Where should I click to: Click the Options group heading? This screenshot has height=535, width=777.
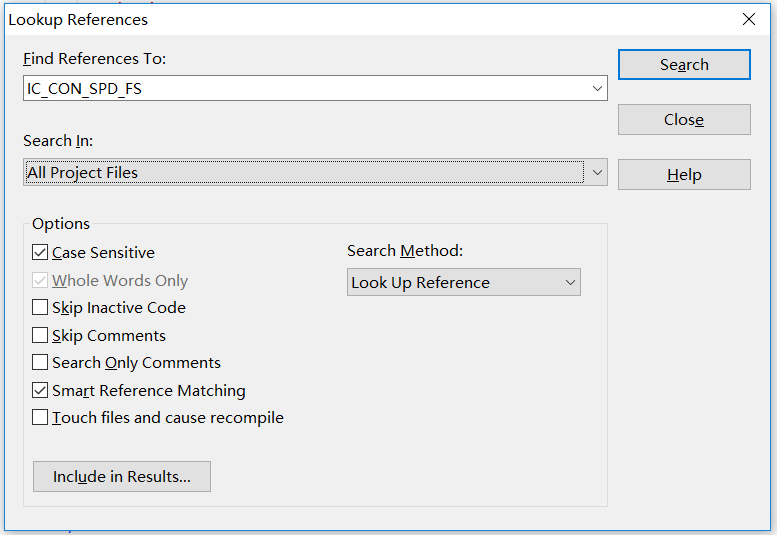pos(61,224)
